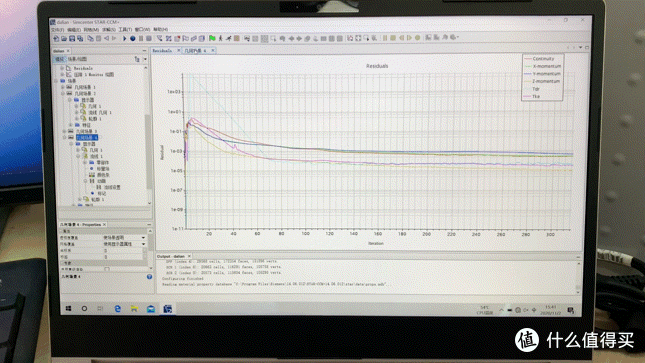Click the brown Stop solver square icon

tap(237, 38)
